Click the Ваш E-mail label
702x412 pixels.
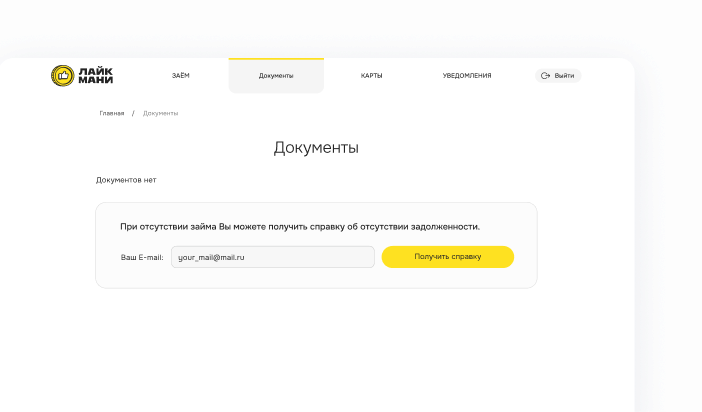coord(142,257)
